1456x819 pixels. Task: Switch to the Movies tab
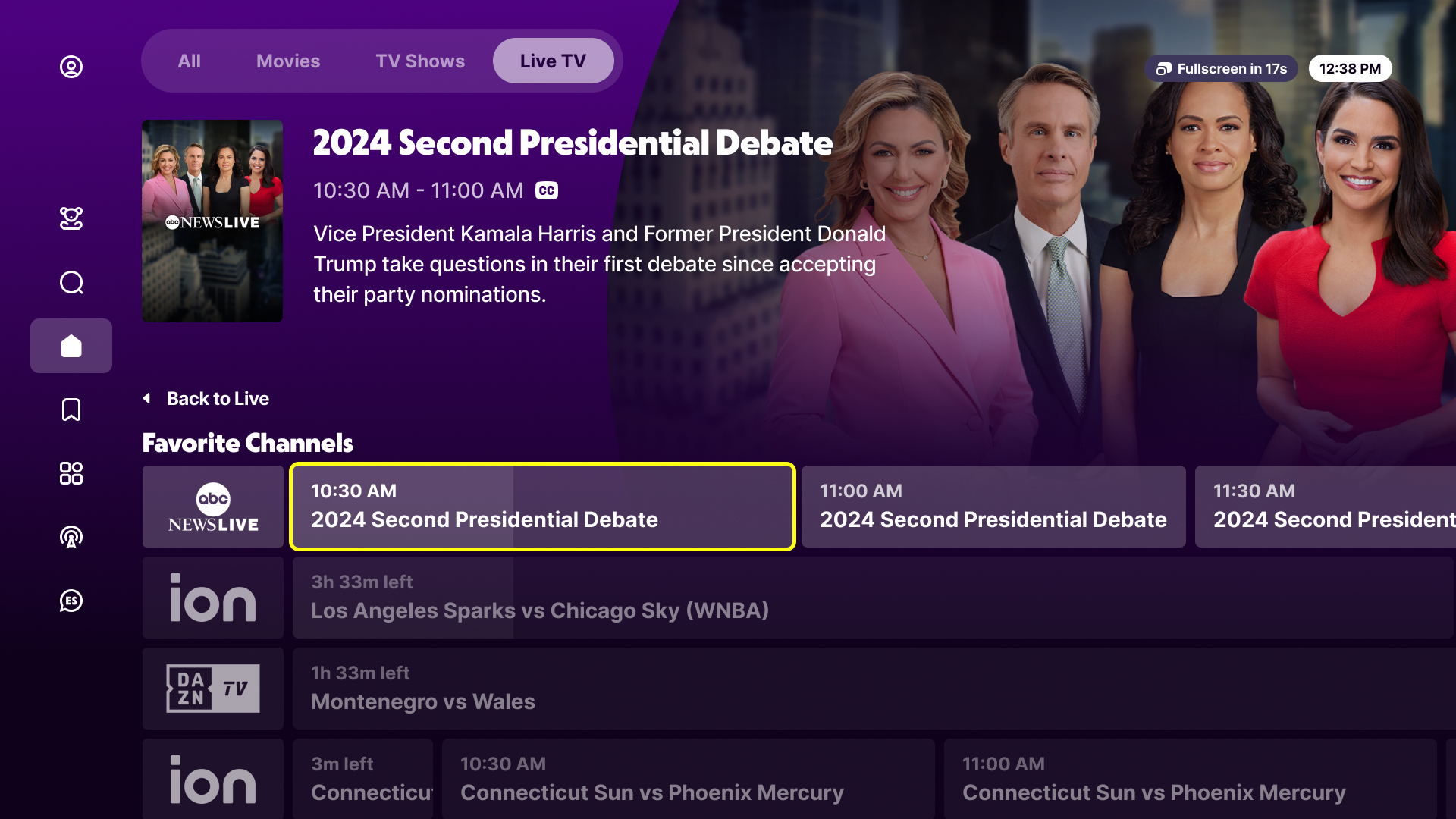[288, 61]
